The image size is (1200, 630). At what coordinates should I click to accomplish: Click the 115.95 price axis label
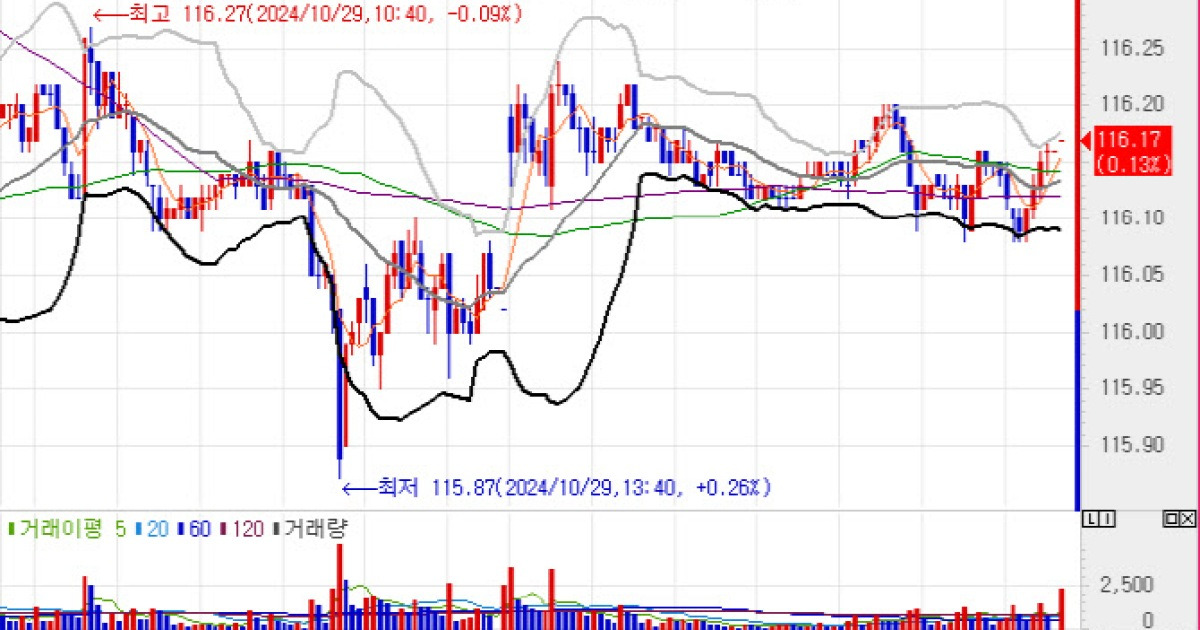click(x=1133, y=387)
